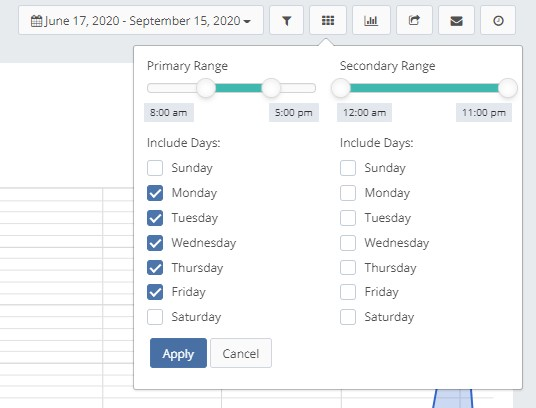Enable Sunday in Primary Range days
Image resolution: width=536 pixels, height=408 pixels.
pos(155,168)
